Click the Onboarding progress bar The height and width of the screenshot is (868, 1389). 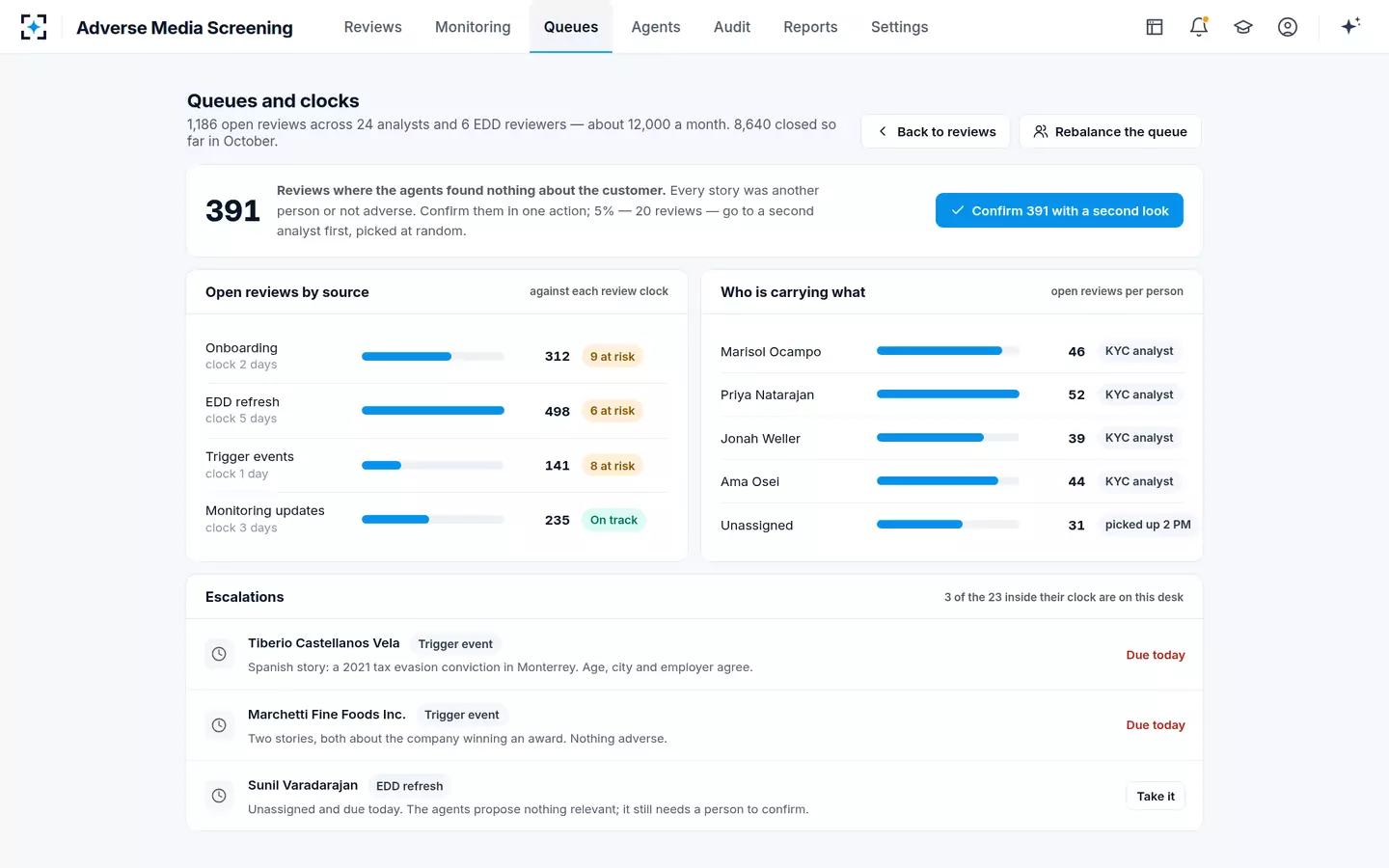coord(433,357)
